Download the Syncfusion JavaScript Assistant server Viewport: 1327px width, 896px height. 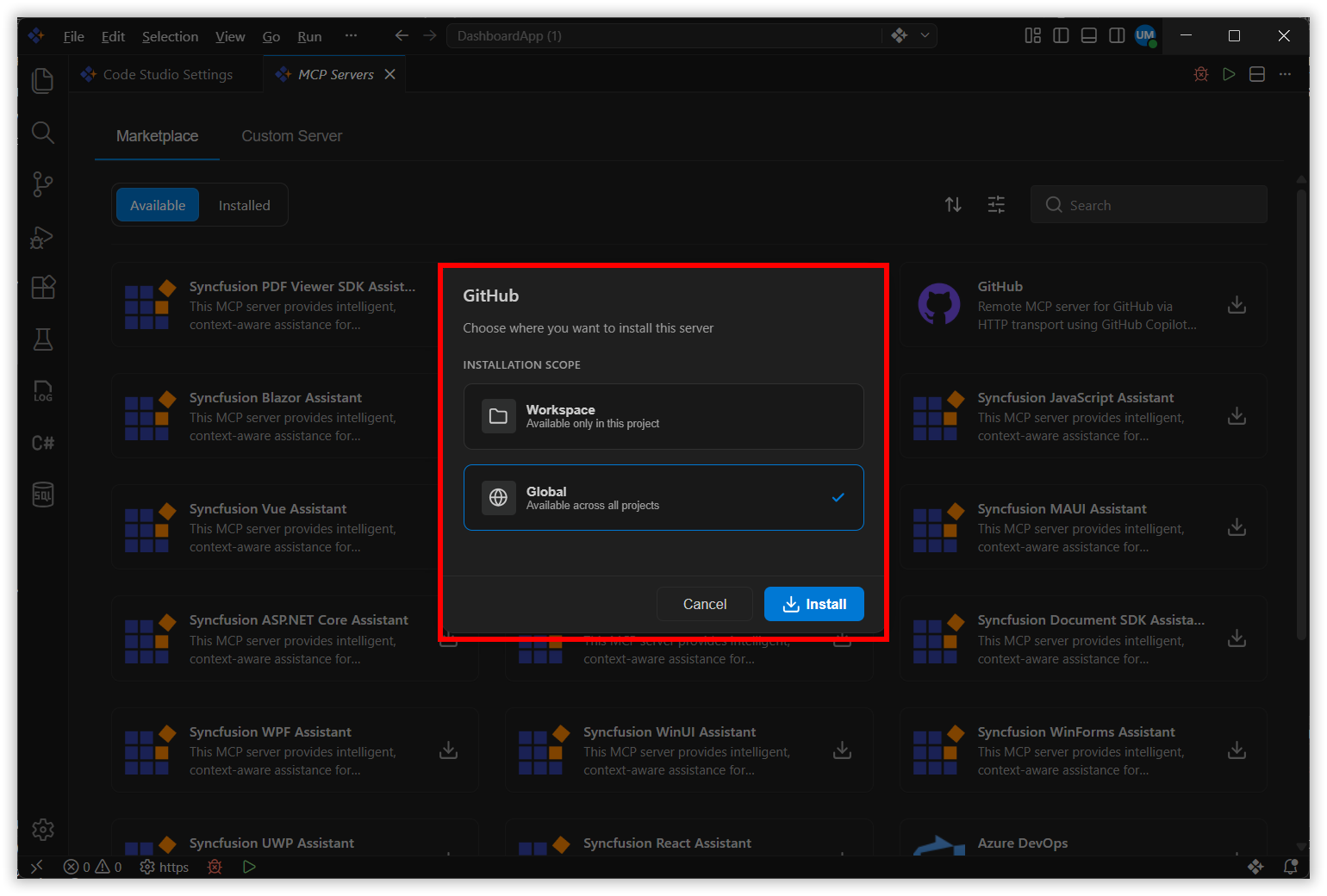click(1237, 416)
